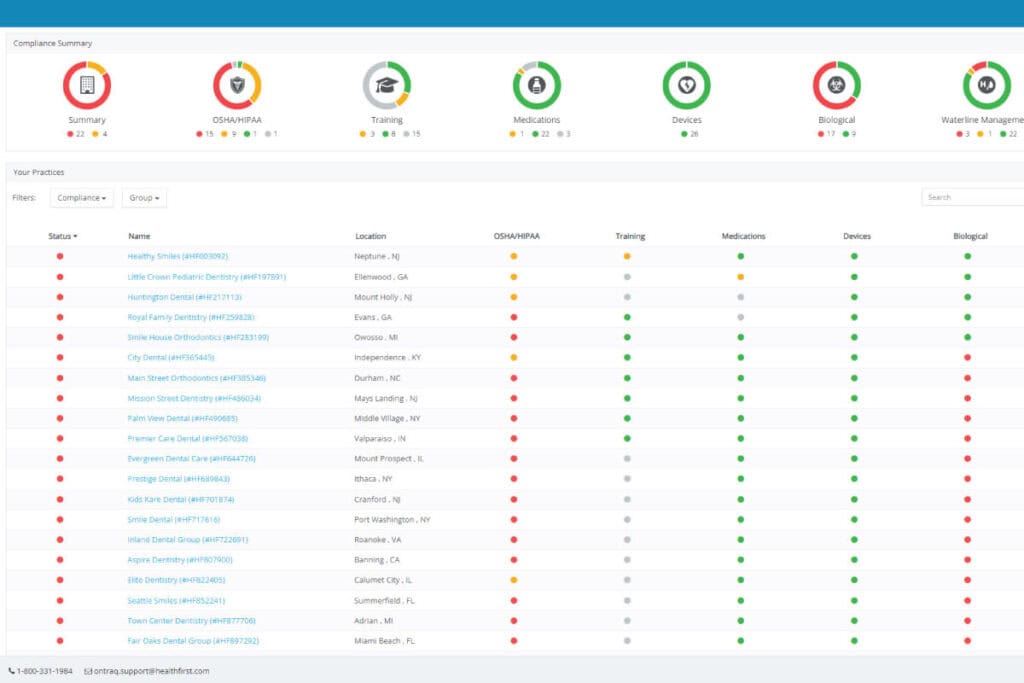Open the Premier Care Dental link
Screen dimensions: 1024x683
point(188,439)
